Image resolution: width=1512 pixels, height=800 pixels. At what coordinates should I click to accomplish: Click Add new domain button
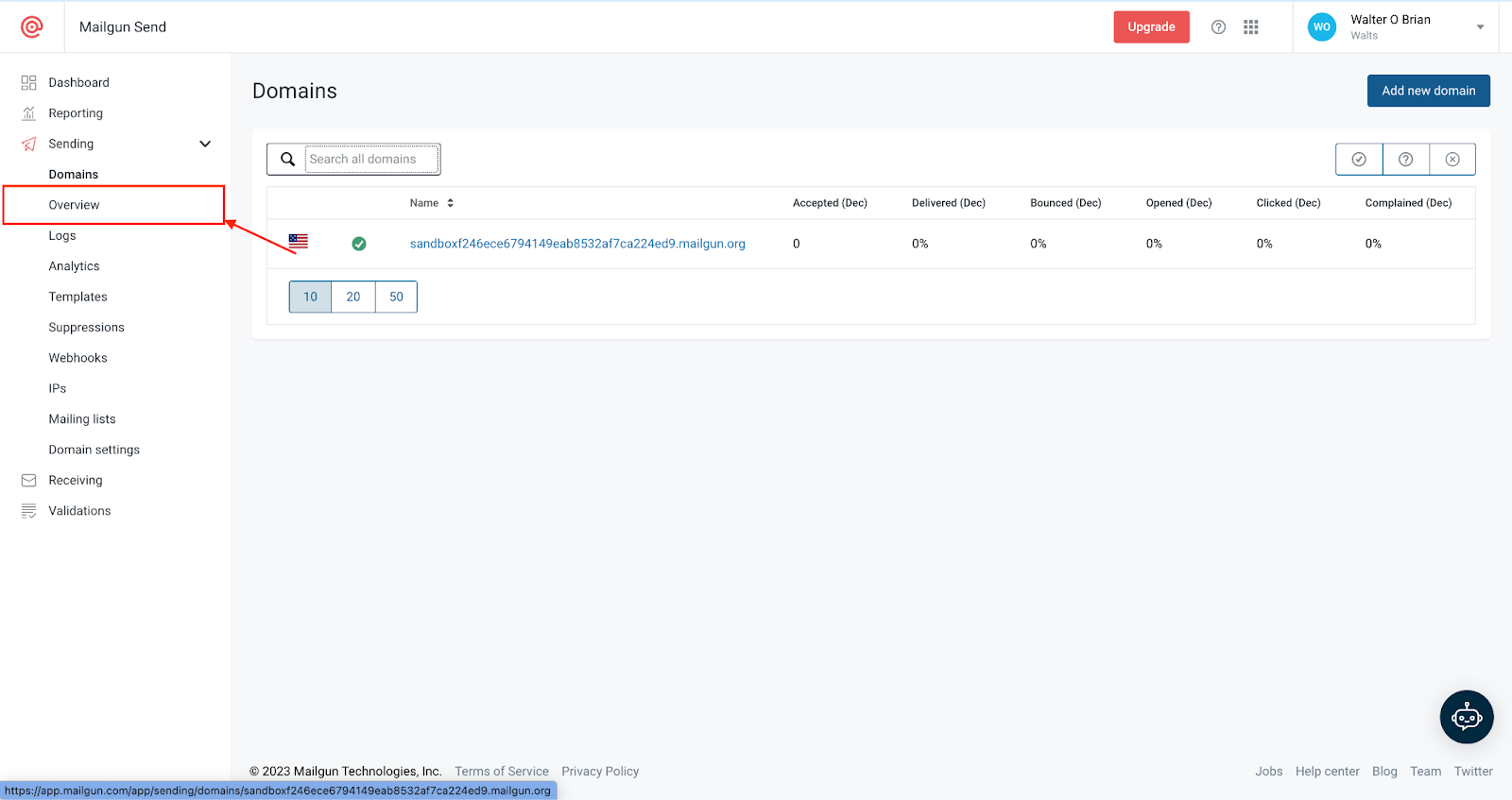point(1429,91)
